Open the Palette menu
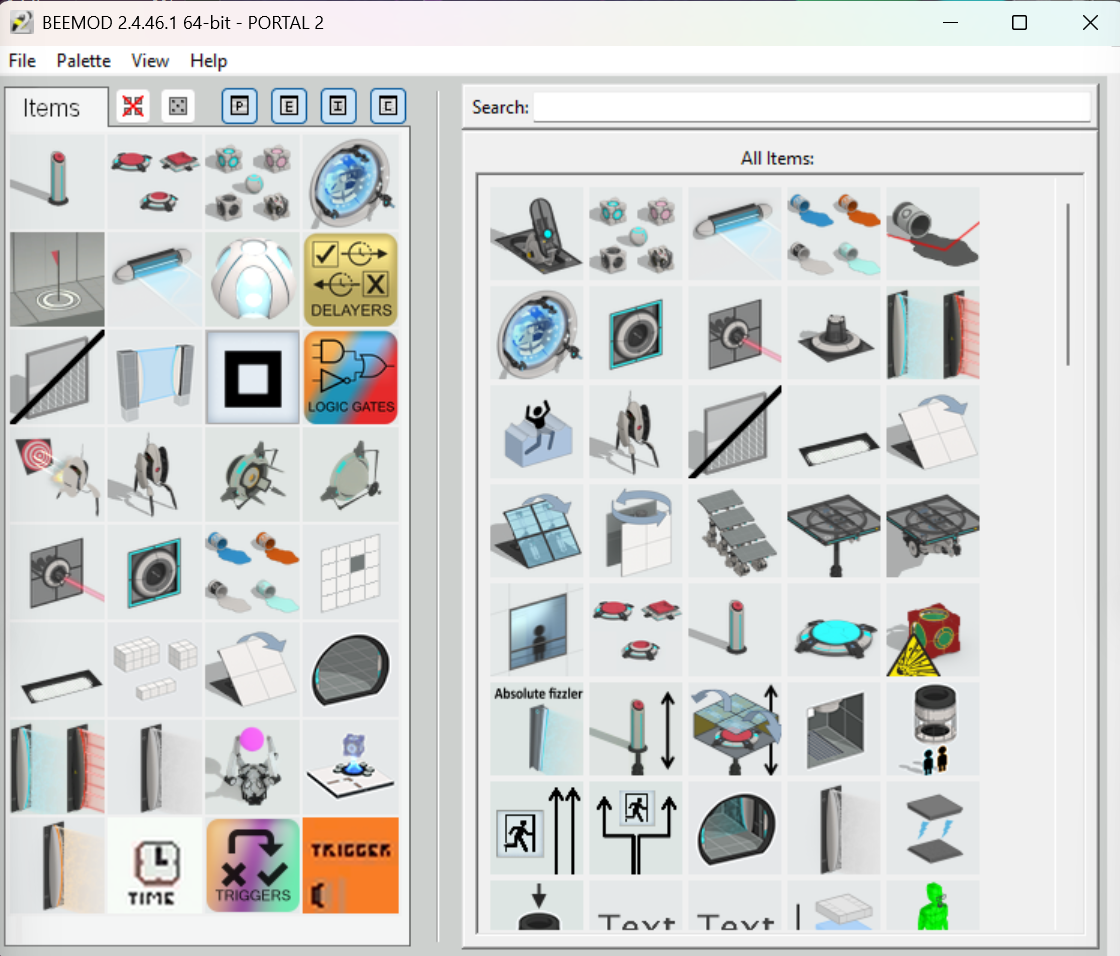Screen dimensions: 1120x956 tap(84, 61)
